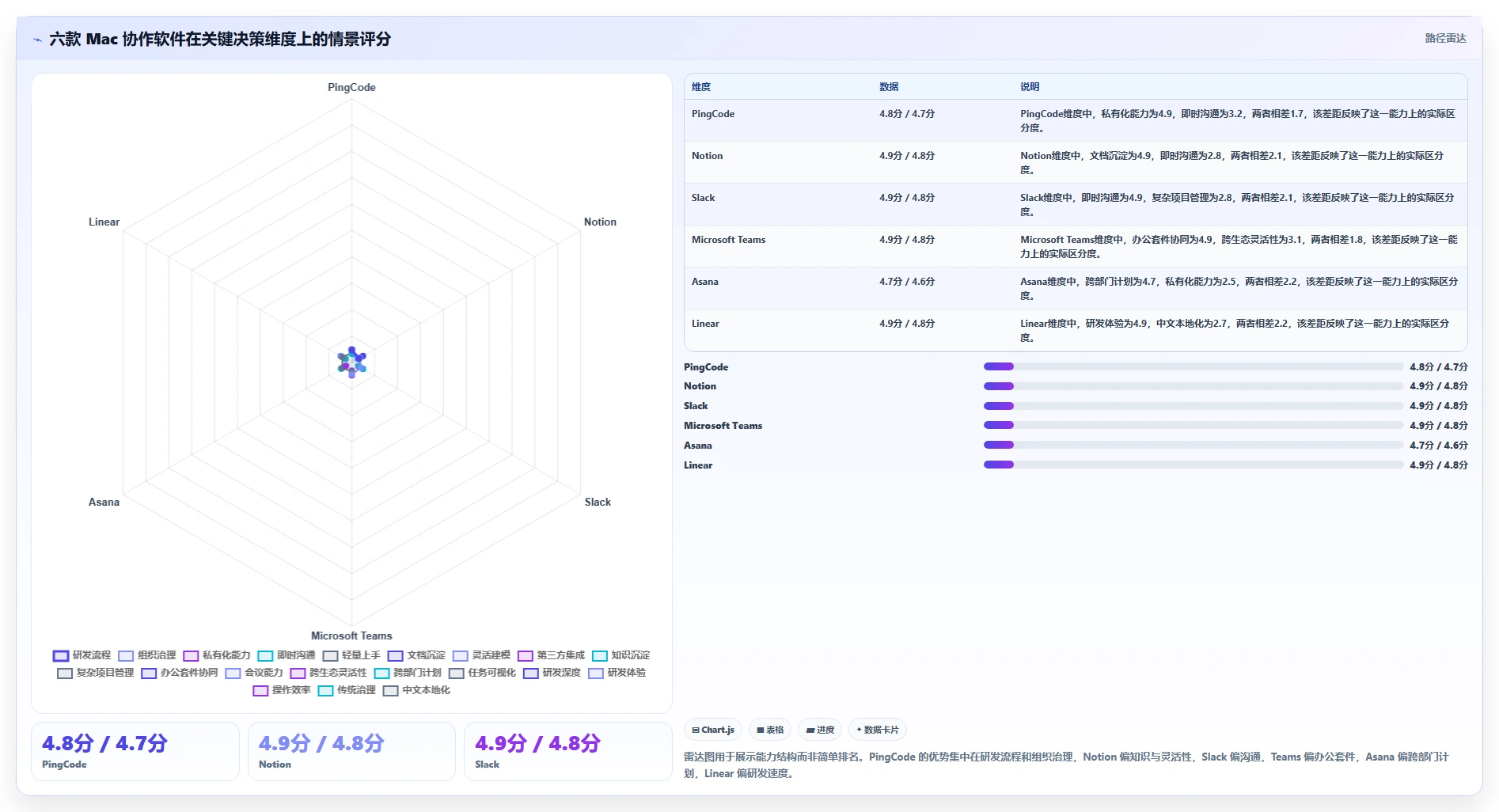The height and width of the screenshot is (812, 1499).
Task: Click the data point cluster at radar center
Action: (x=351, y=362)
